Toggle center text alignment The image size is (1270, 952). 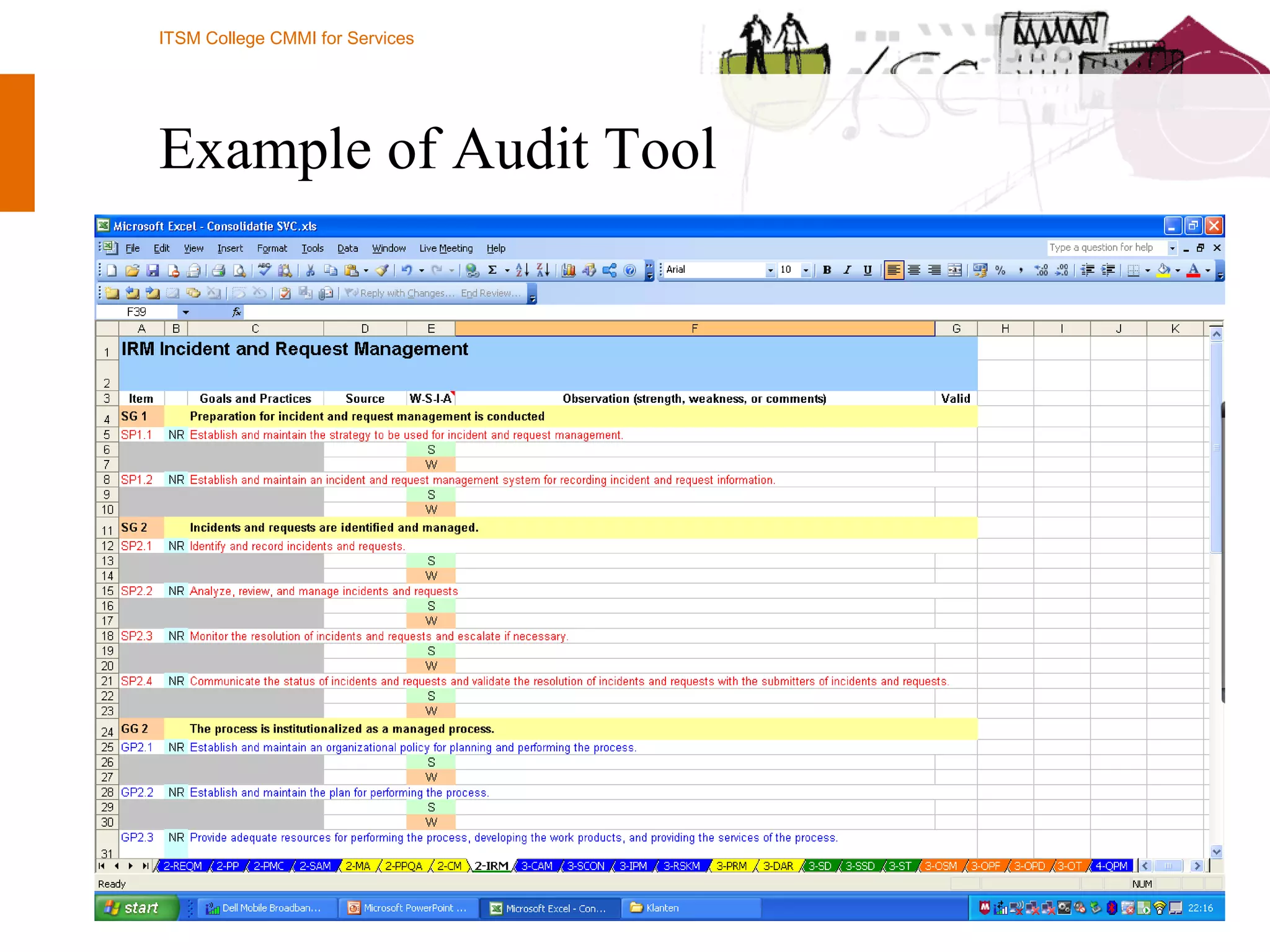[x=914, y=270]
